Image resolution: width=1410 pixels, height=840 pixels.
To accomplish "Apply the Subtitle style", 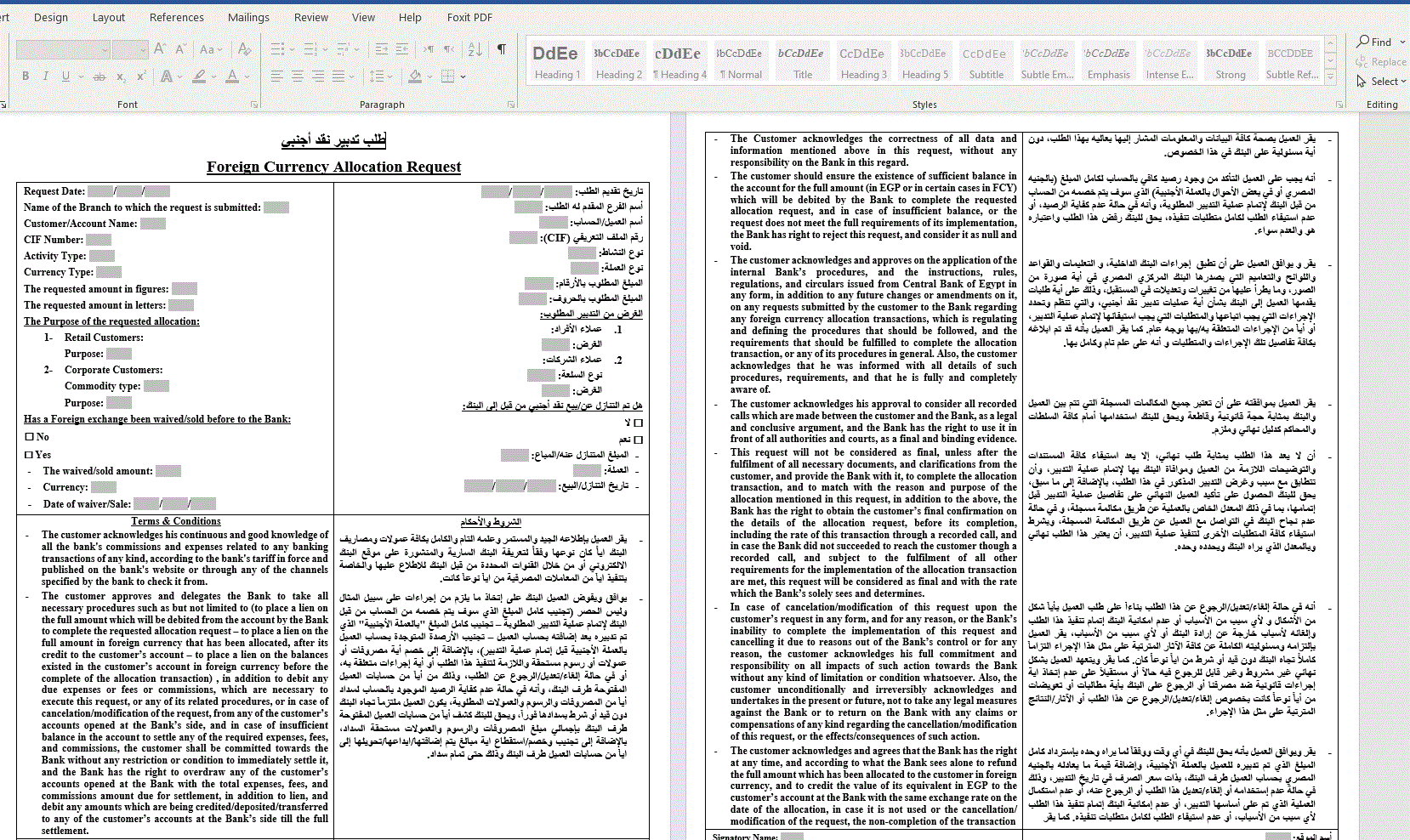I will pos(986,62).
